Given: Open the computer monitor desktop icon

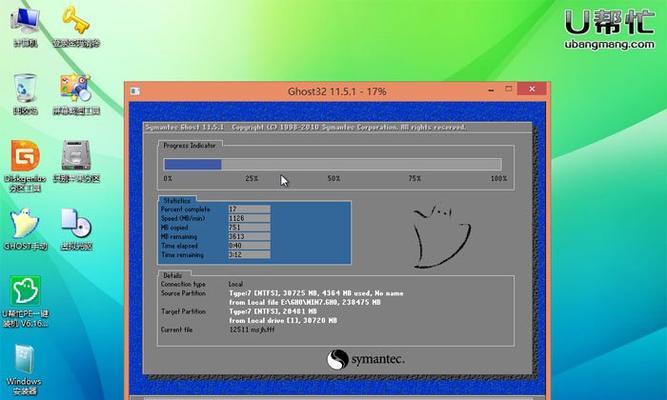Looking at the screenshot, I should [26, 20].
